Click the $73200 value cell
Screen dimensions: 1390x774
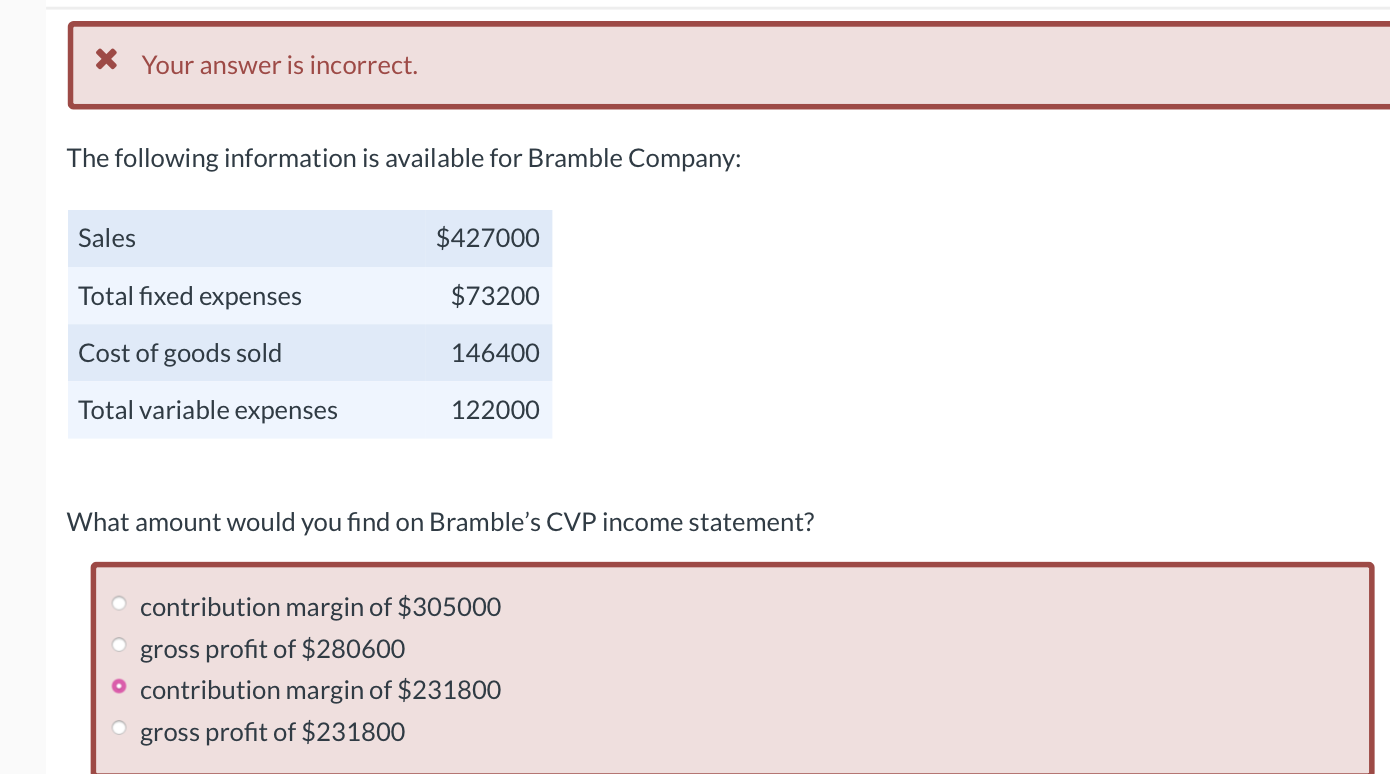(x=494, y=295)
